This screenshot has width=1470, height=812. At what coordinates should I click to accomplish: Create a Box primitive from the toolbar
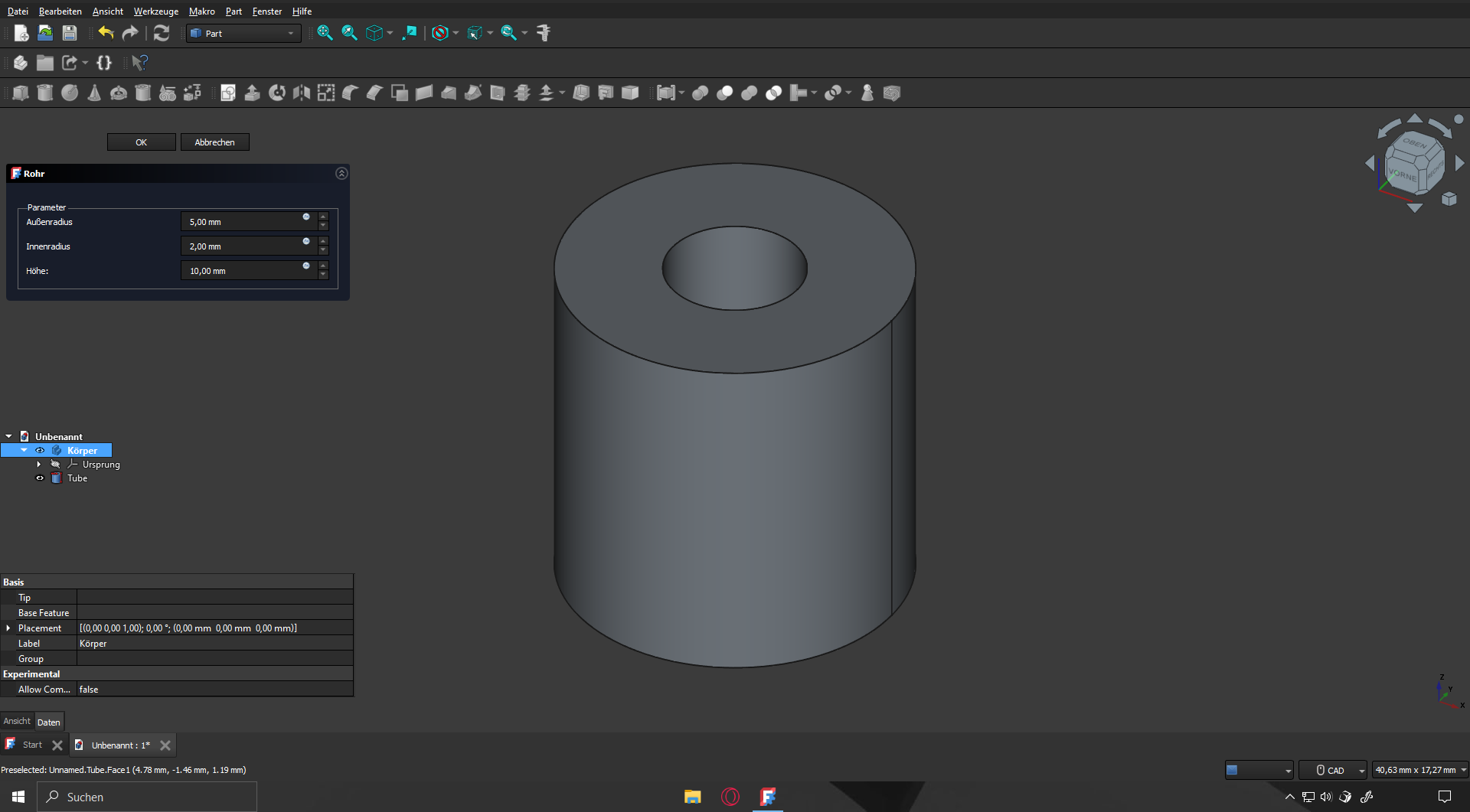pos(21,93)
